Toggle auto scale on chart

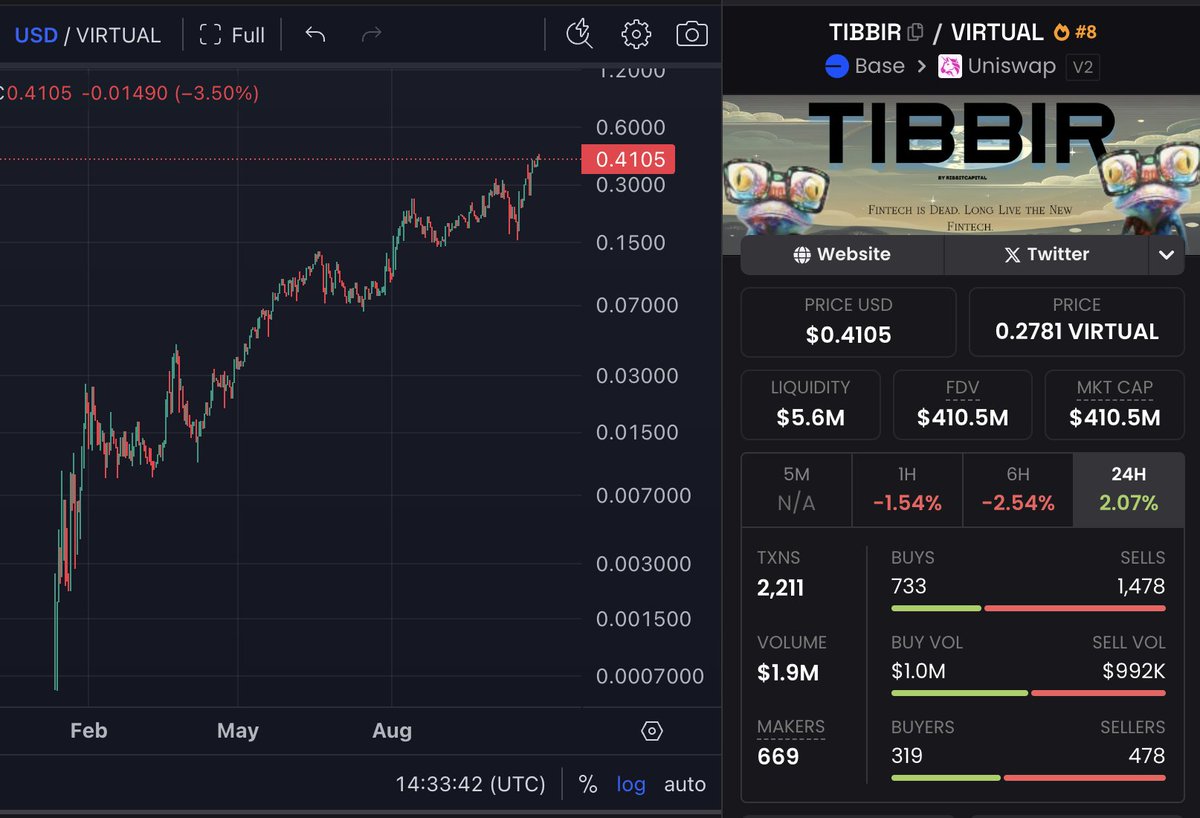point(685,784)
